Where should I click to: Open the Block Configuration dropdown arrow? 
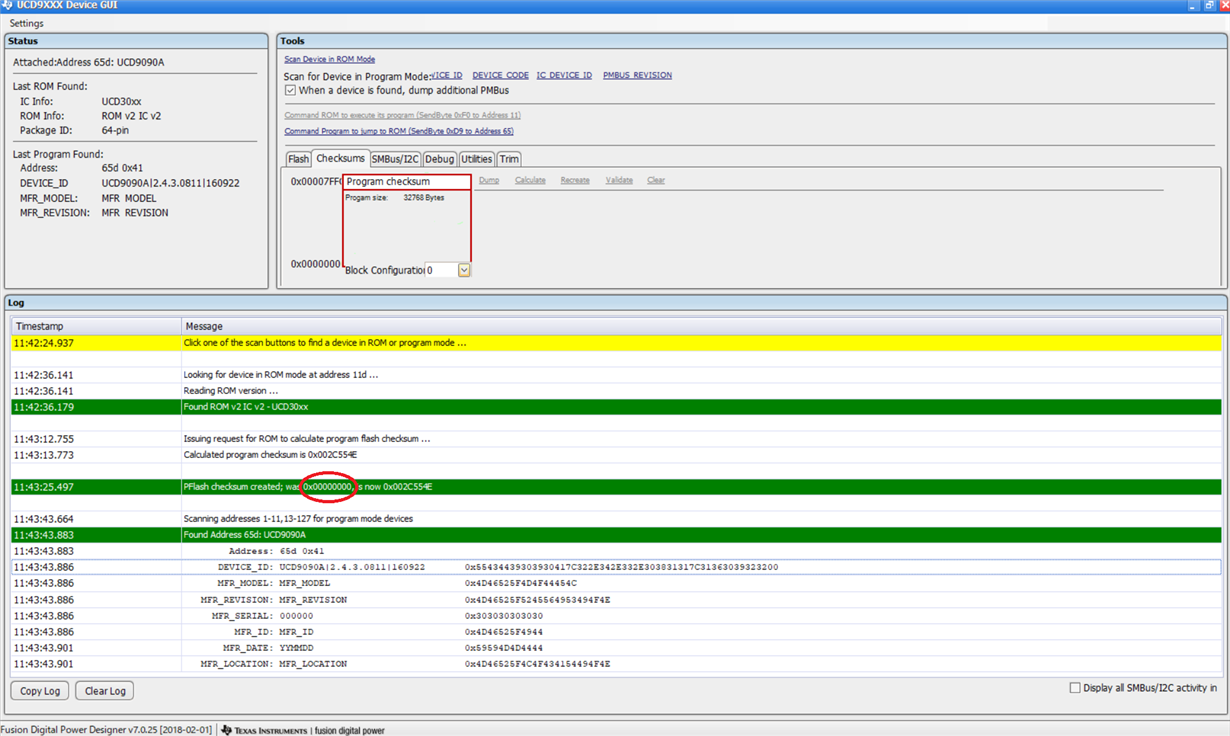(464, 270)
